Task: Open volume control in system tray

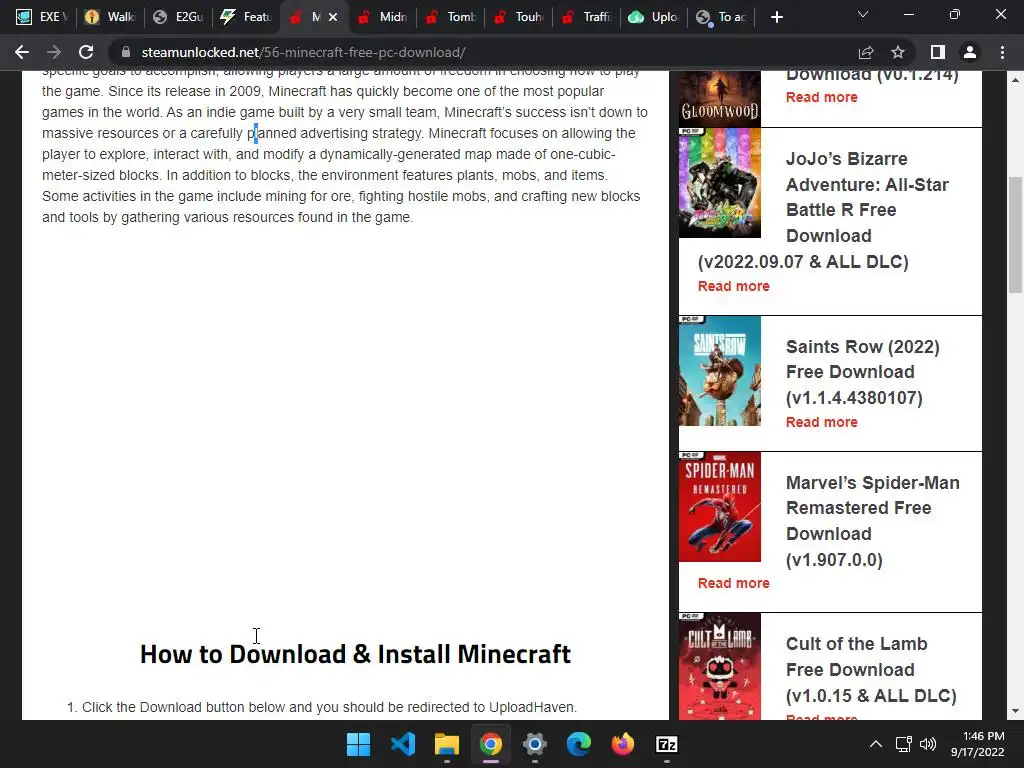Action: click(x=927, y=744)
